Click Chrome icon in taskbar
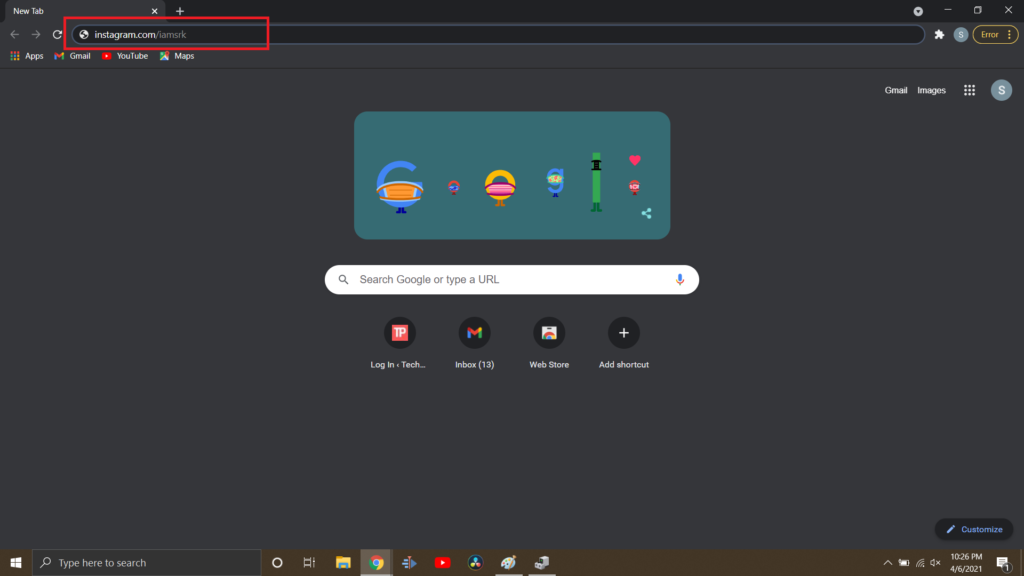Screen dimensions: 1024x576 [376, 562]
